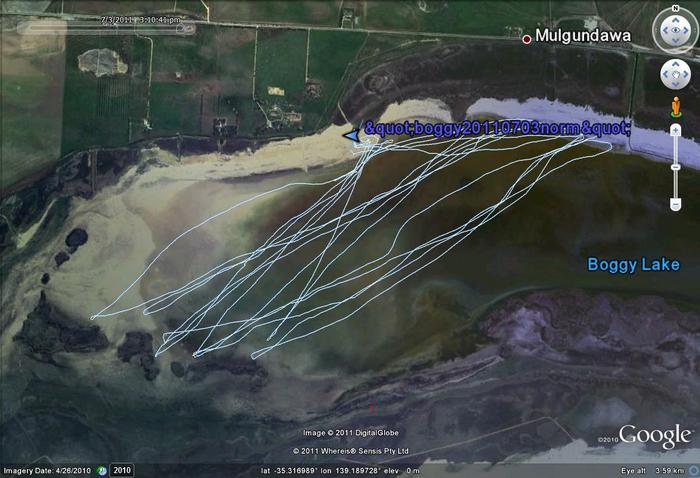Zoom out with the minus button

click(x=676, y=203)
